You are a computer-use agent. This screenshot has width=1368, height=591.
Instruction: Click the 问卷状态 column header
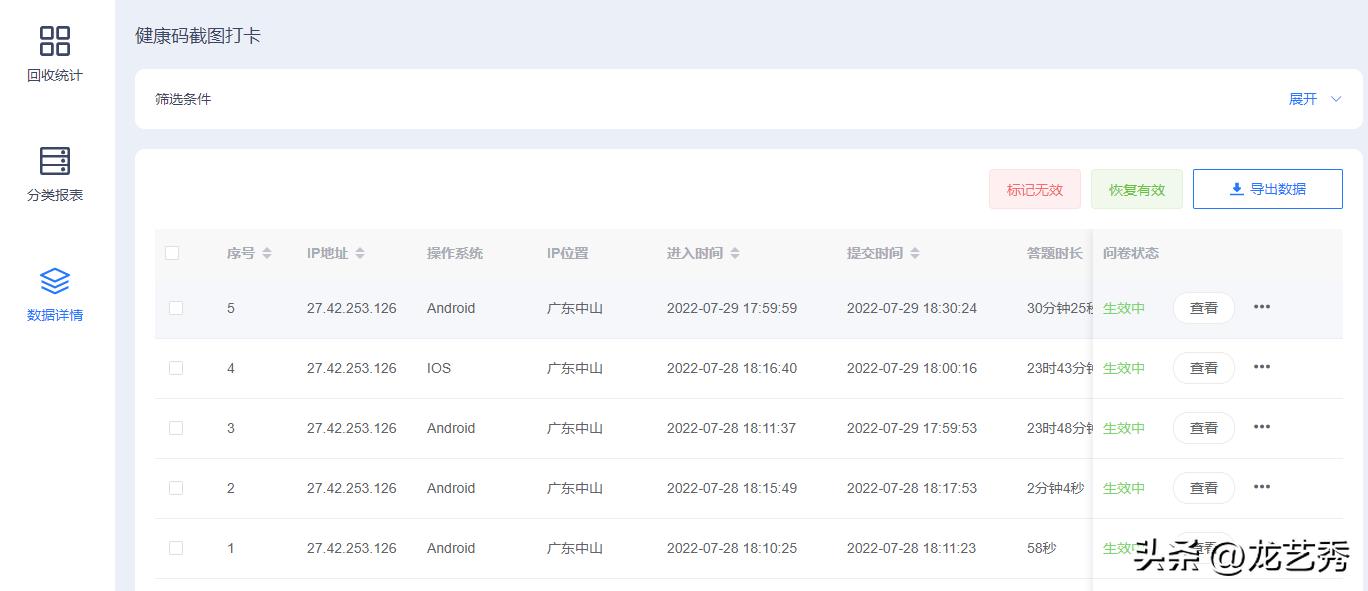pyautogui.click(x=1131, y=253)
